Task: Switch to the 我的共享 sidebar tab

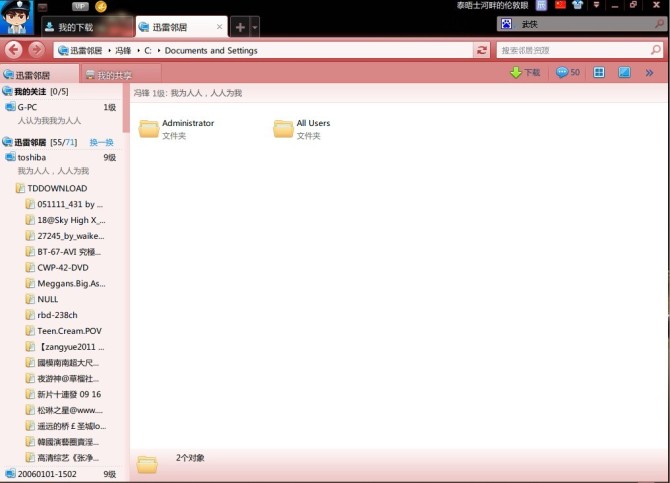Action: (x=120, y=75)
